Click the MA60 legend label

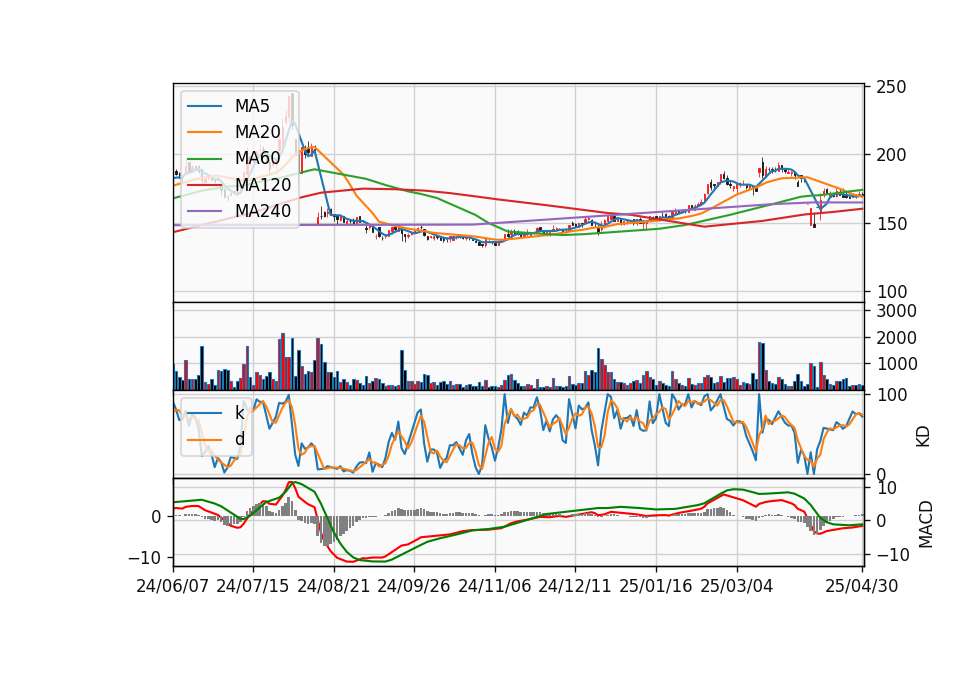click(x=257, y=159)
